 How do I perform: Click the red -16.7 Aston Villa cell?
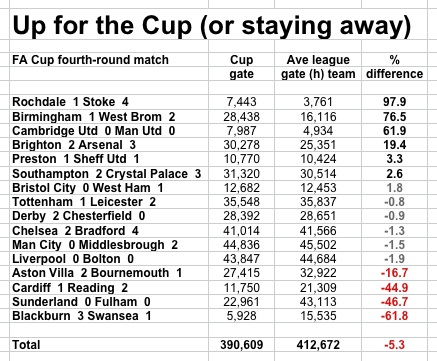pyautogui.click(x=394, y=273)
